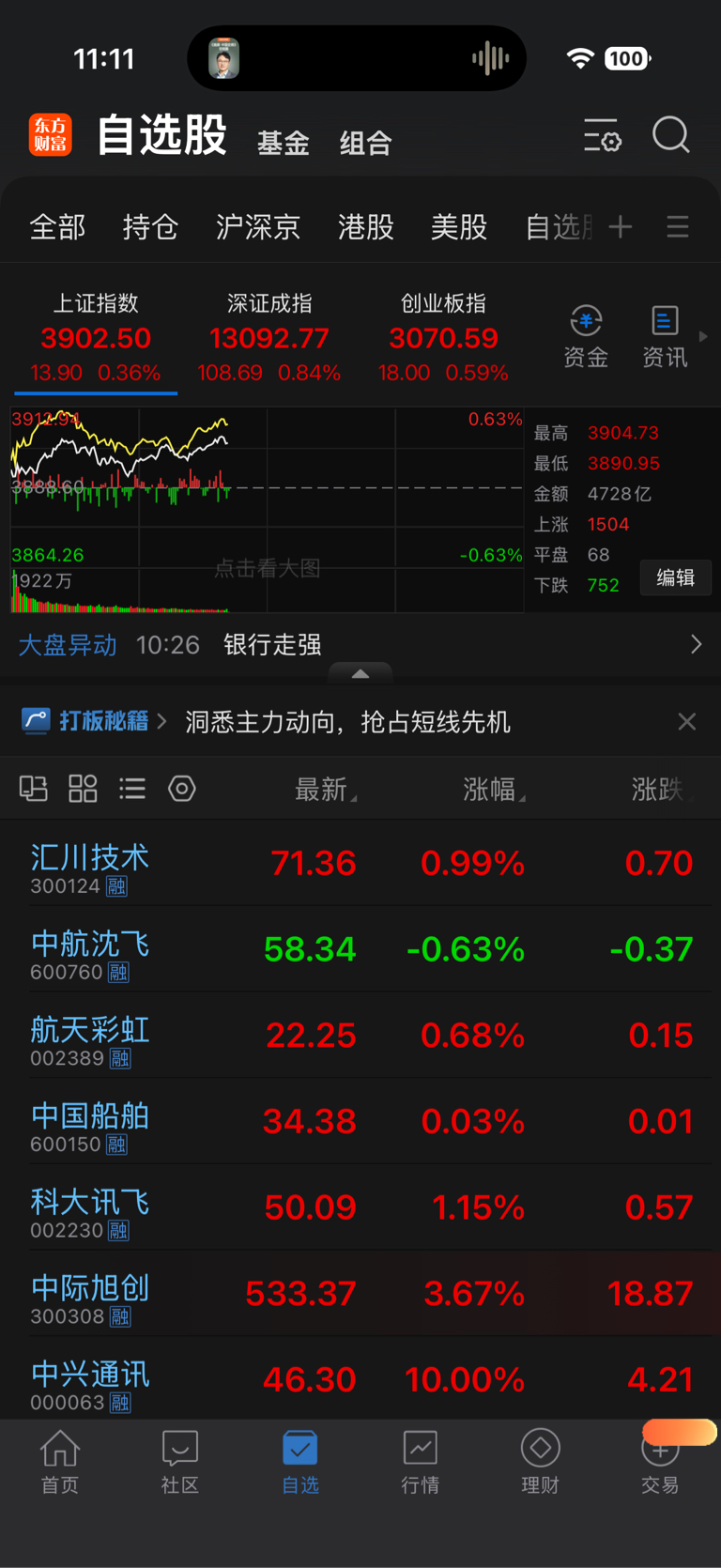Tap the 10.00% gain of 中兴通讯
The image size is (721, 1568).
tap(465, 1379)
